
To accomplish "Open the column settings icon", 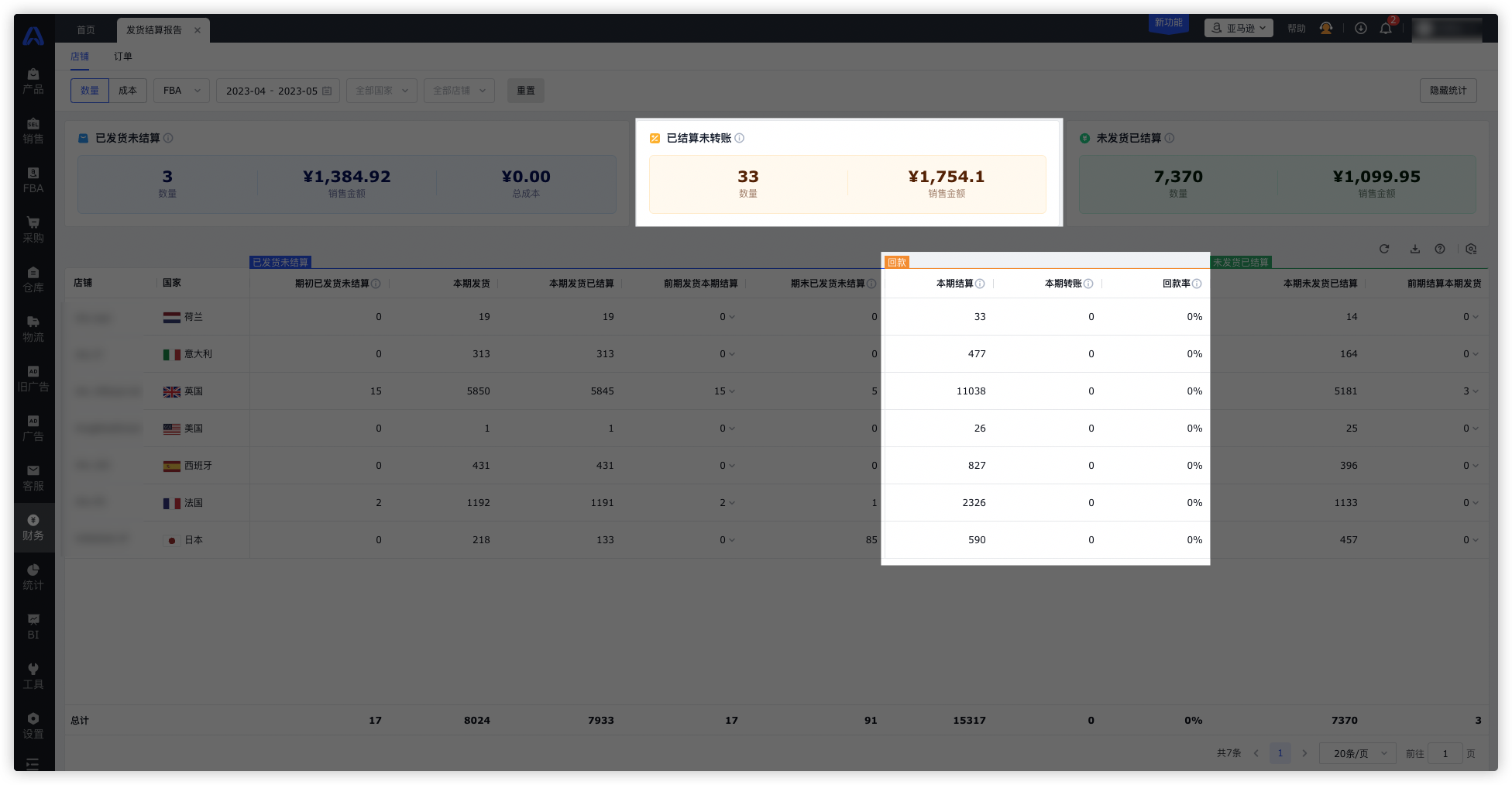I will [1471, 249].
